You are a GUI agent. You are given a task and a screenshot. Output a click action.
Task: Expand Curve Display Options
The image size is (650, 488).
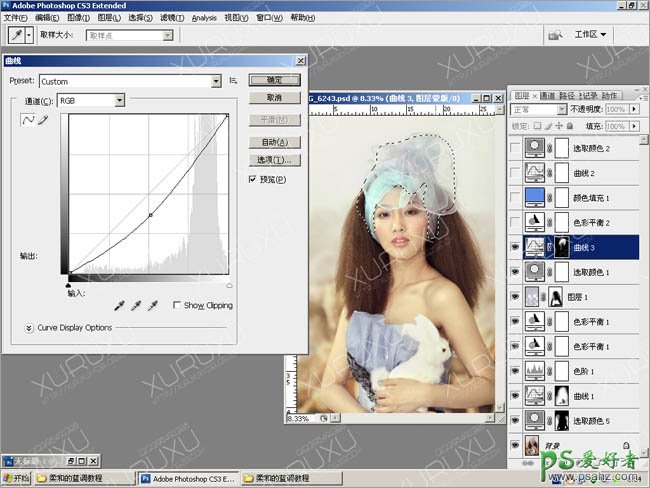(28, 327)
